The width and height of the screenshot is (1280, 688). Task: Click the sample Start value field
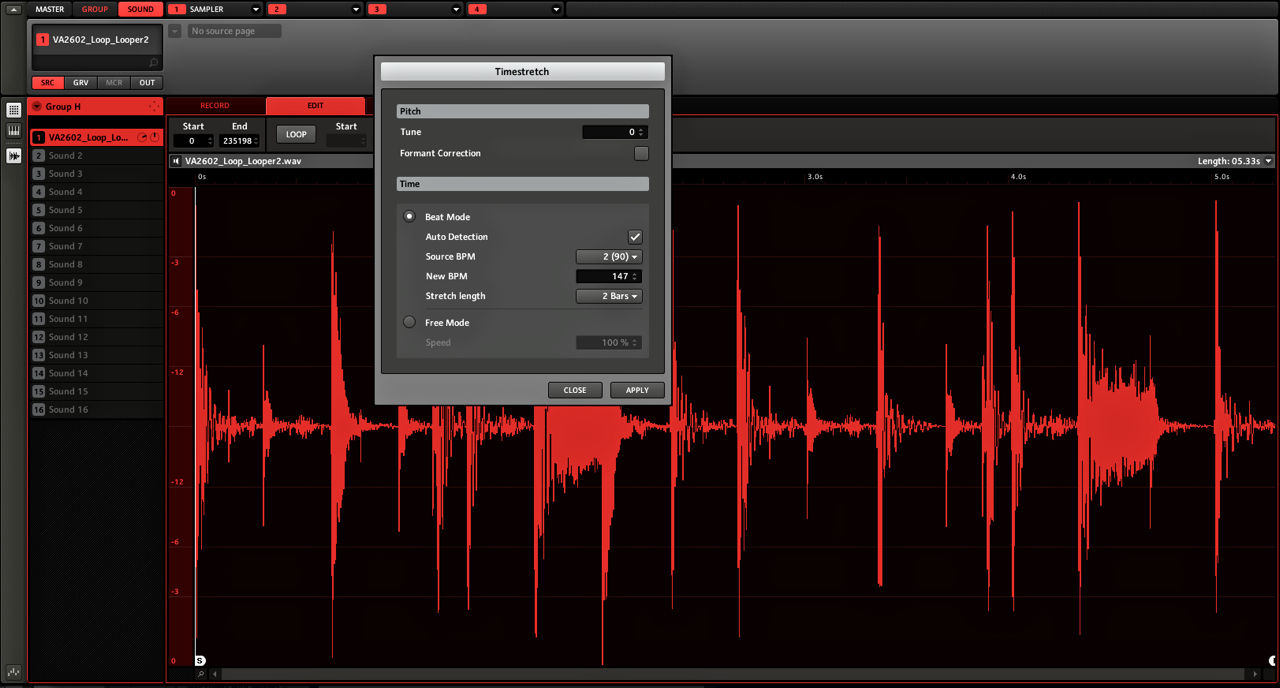[x=192, y=141]
